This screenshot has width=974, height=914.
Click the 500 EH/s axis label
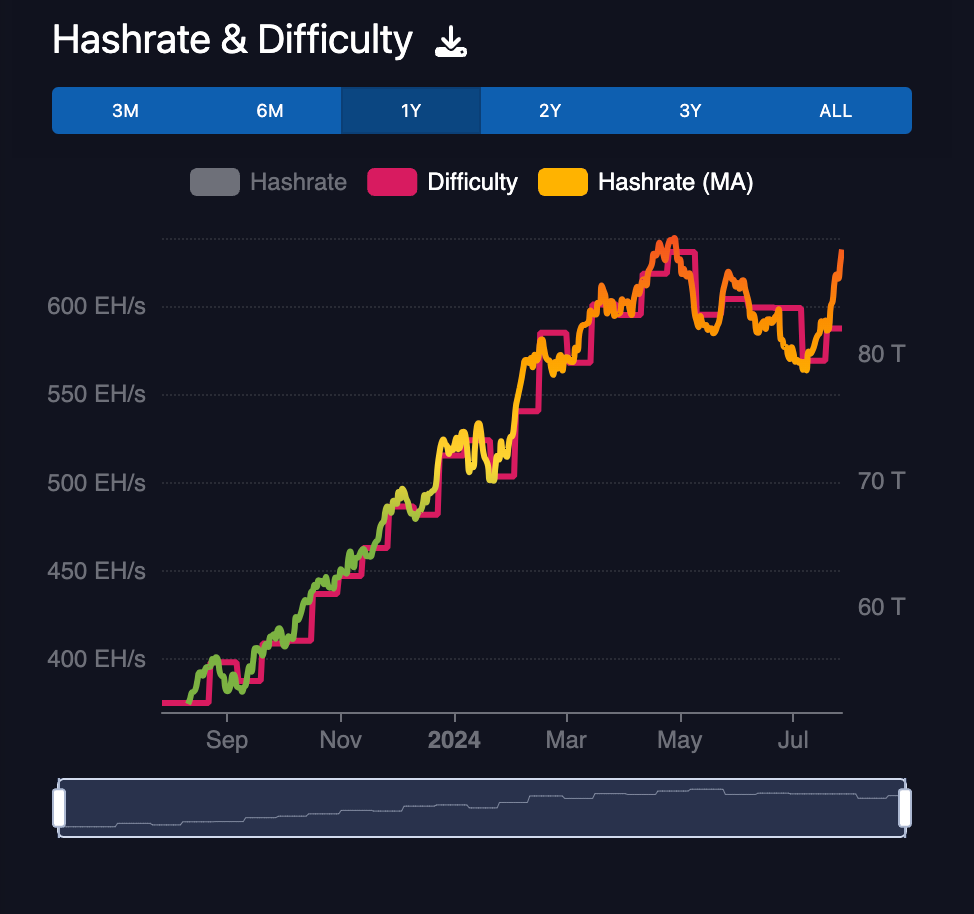[96, 483]
